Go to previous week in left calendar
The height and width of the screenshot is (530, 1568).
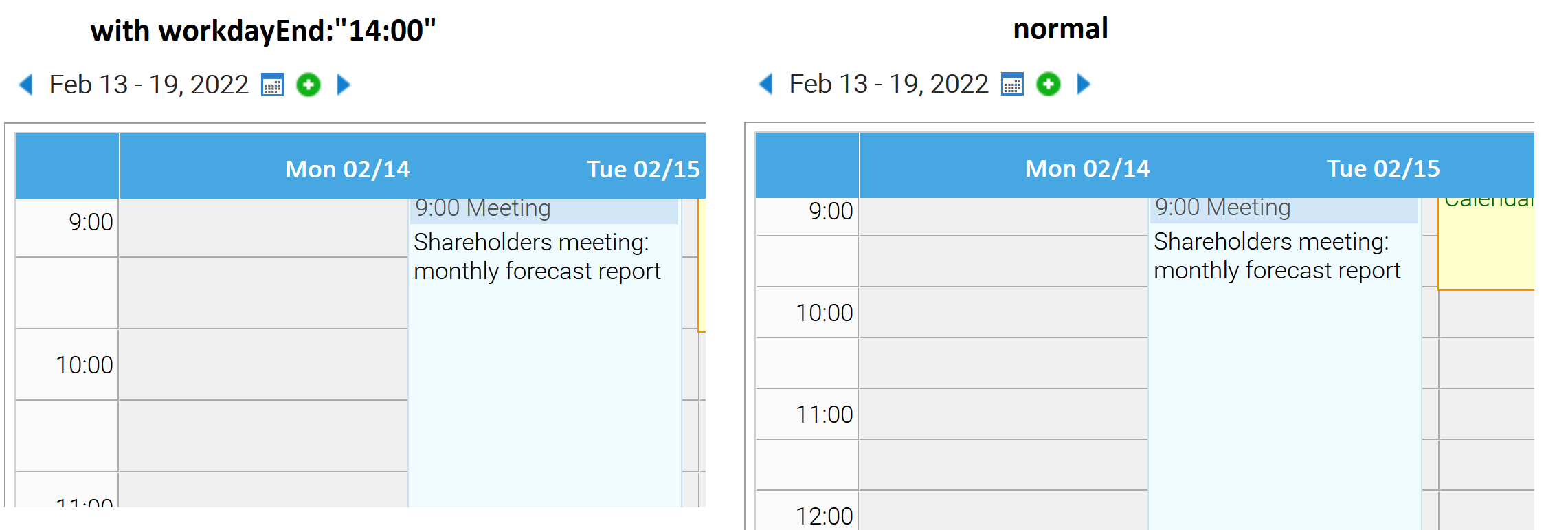tap(26, 85)
